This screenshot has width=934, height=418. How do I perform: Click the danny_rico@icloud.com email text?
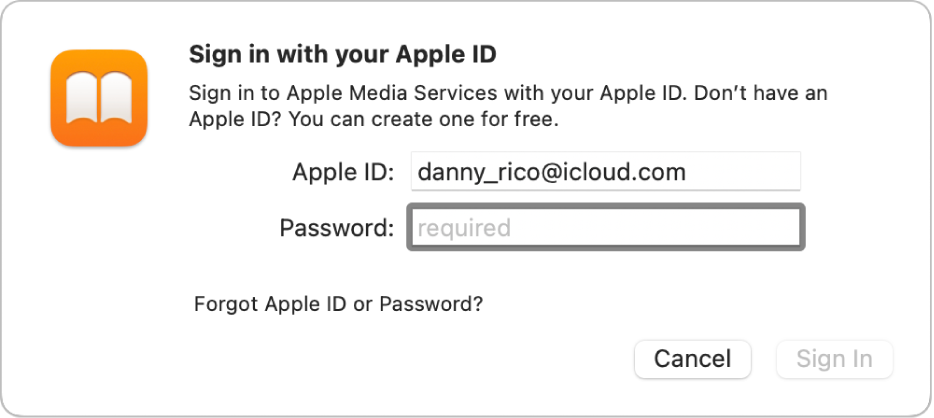(x=552, y=172)
